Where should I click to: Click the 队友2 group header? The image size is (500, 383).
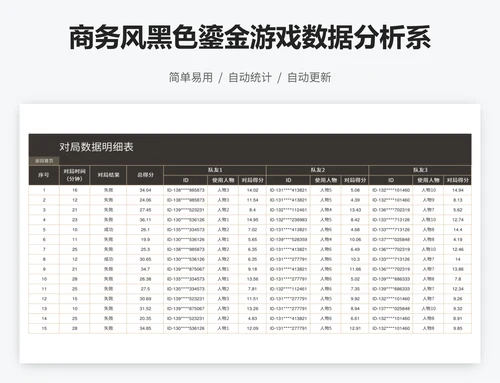318,170
